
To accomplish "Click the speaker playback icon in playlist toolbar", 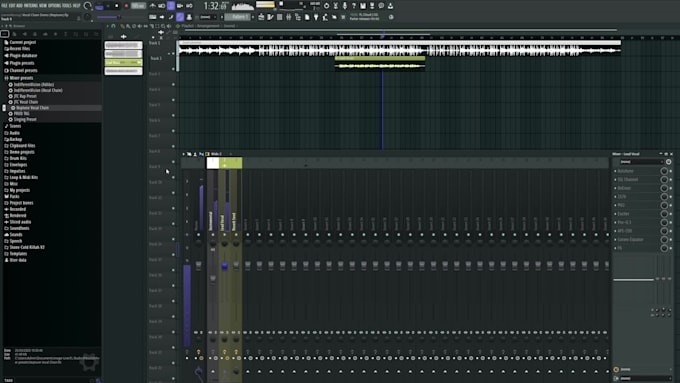I will pyautogui.click(x=169, y=26).
